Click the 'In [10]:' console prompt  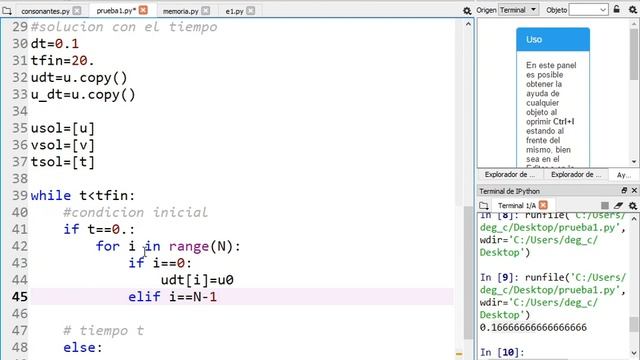pyautogui.click(x=502, y=352)
